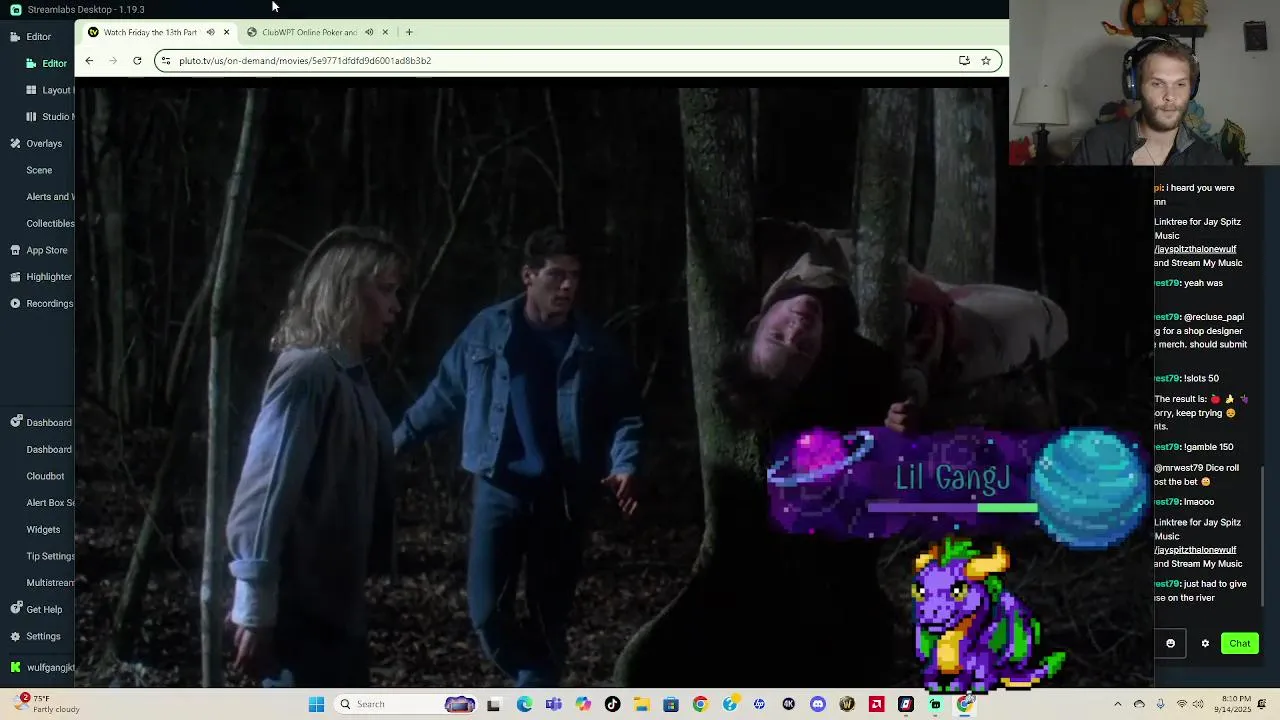The width and height of the screenshot is (1280, 720).
Task: Mute the ClubWPT tab audio
Action: click(369, 32)
